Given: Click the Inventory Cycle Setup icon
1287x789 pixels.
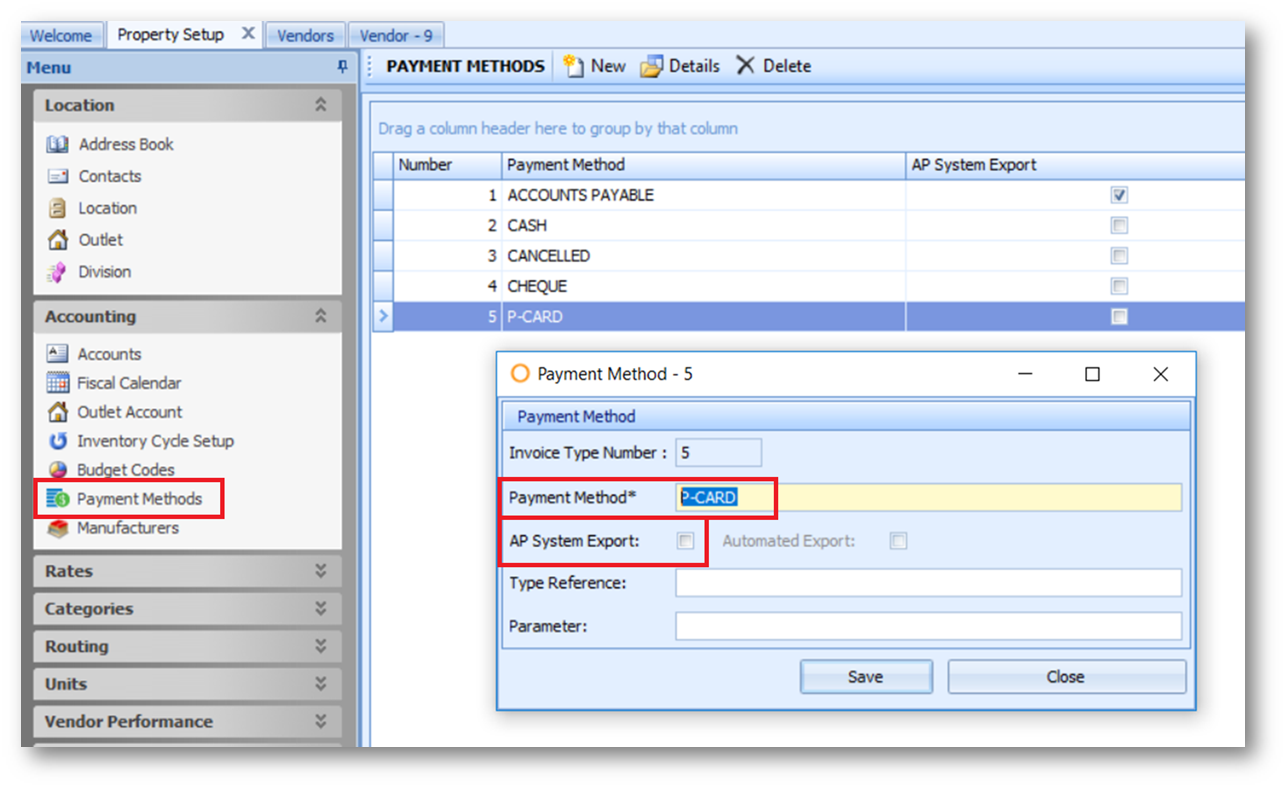Looking at the screenshot, I should (x=58, y=441).
